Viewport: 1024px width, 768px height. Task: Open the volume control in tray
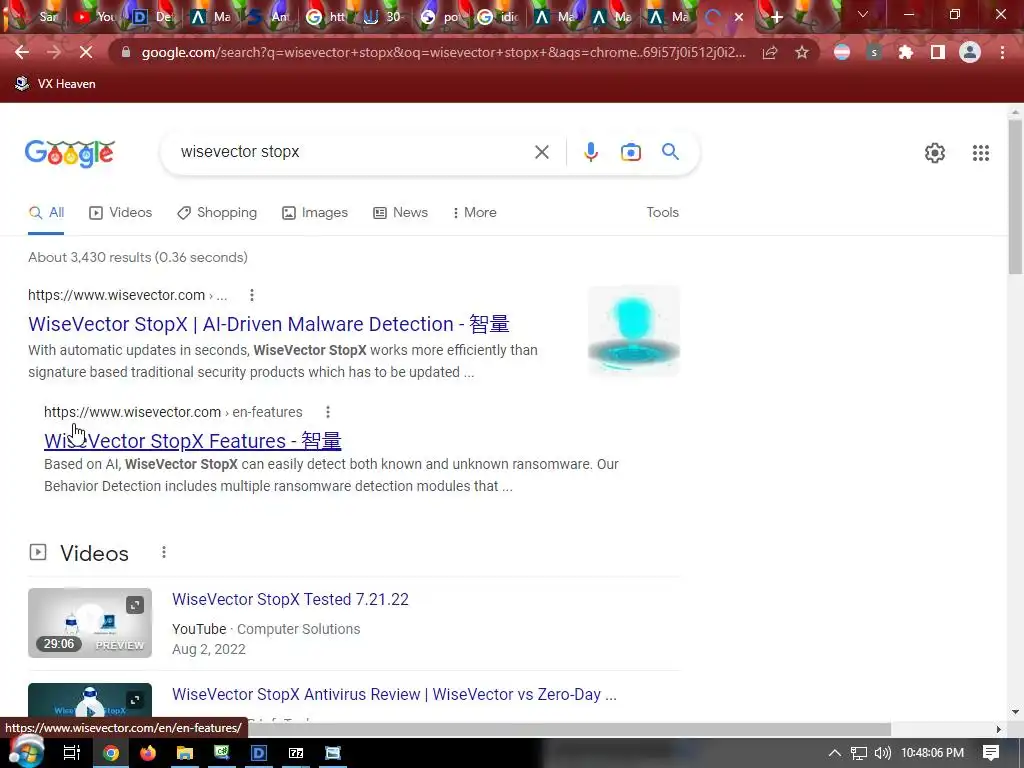point(882,753)
